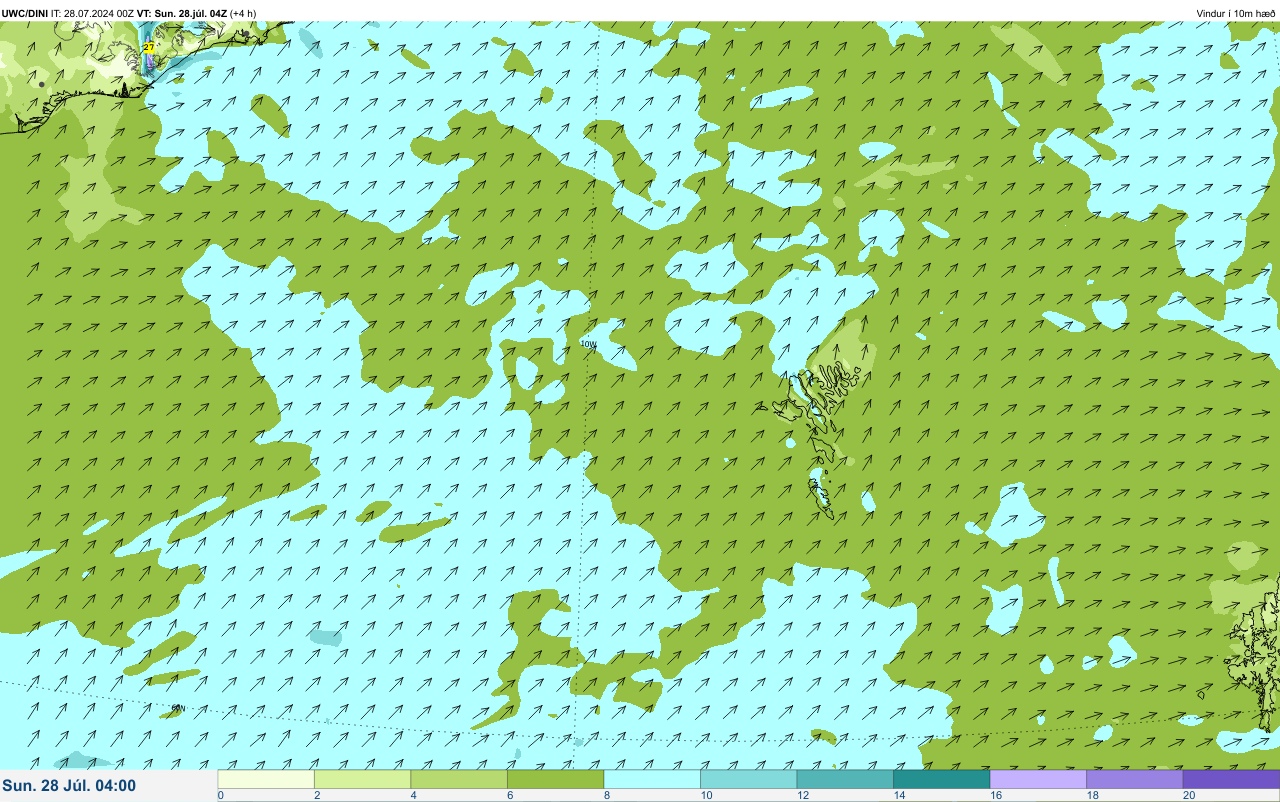Click the 2–4 m/s light green legend swatch
The width and height of the screenshot is (1280, 802).
point(362,779)
